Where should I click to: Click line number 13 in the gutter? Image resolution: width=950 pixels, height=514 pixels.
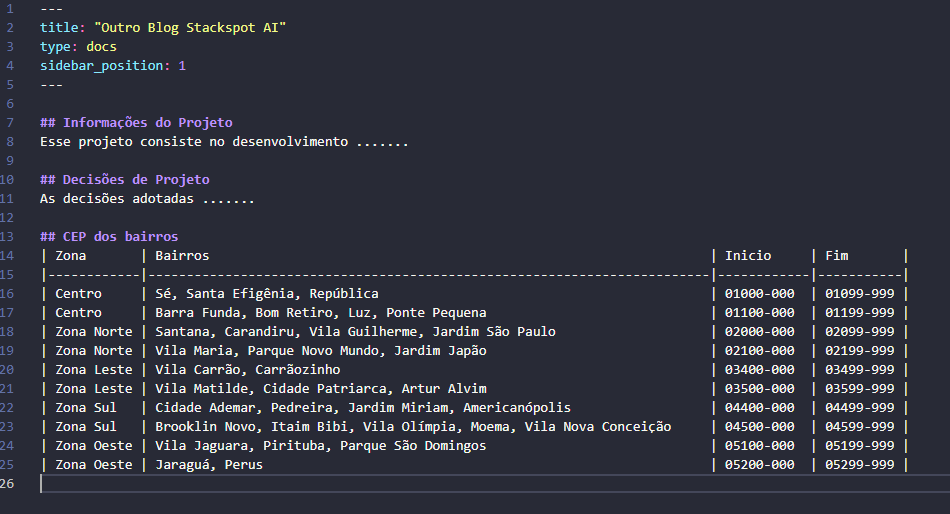click(7, 236)
